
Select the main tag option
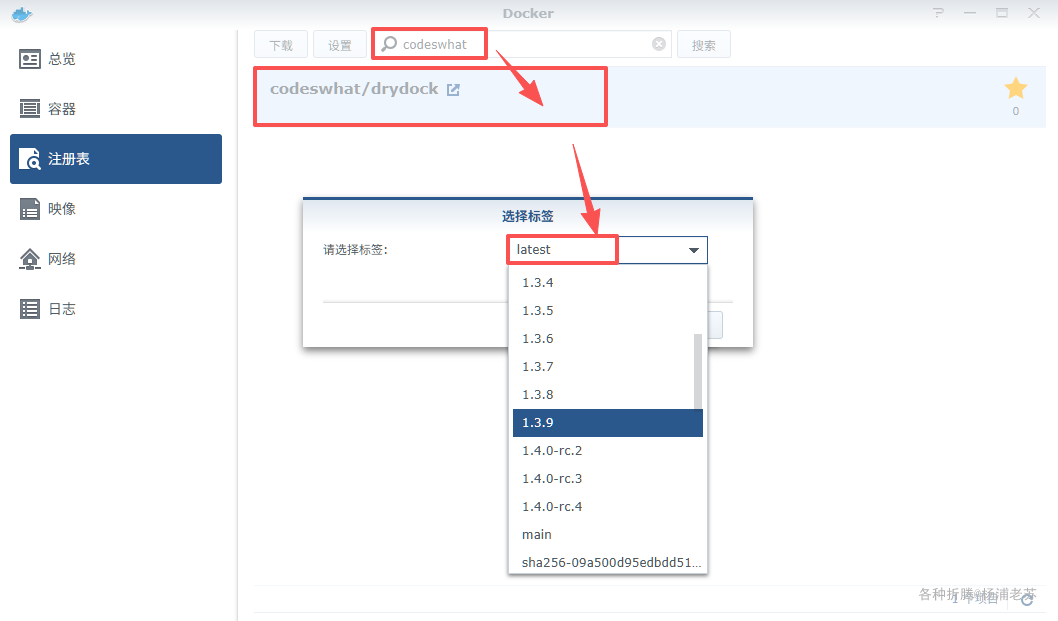(607, 535)
